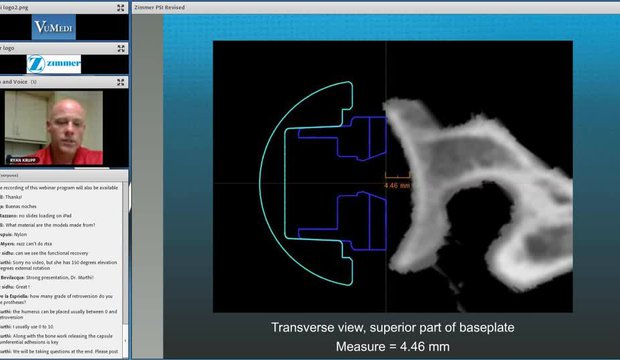The image size is (620, 360).
Task: Click the chat scrollbar down arrow
Action: [x=125, y=340]
